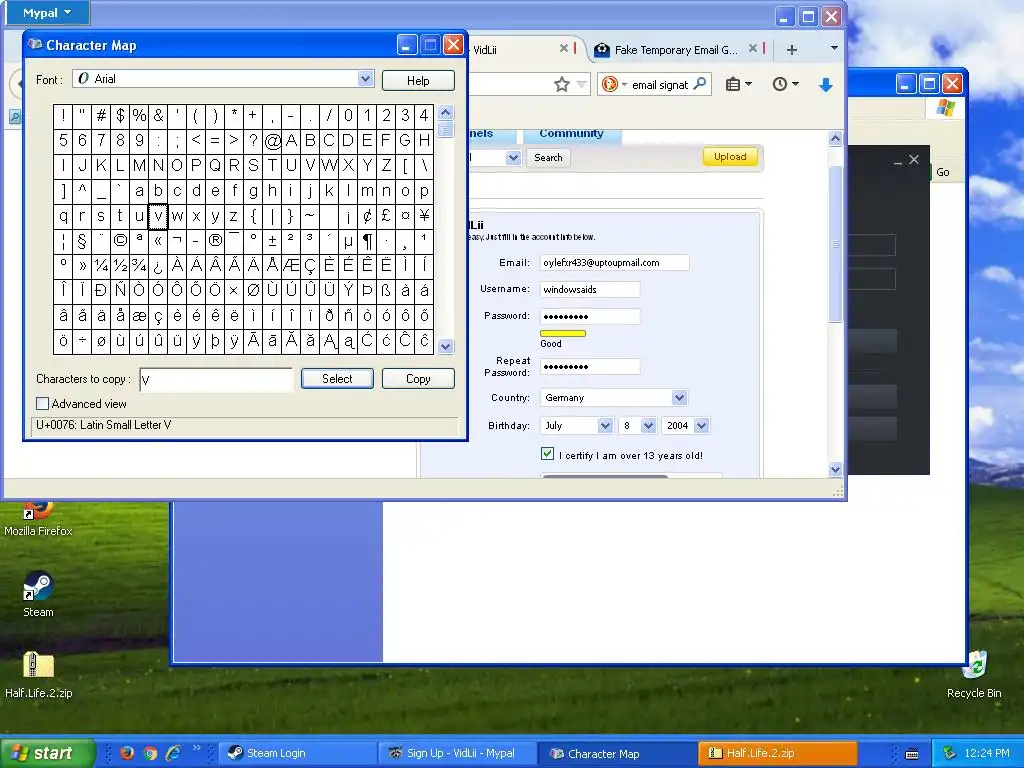
Task: Select the © copyright symbol in the grid
Action: click(x=120, y=240)
